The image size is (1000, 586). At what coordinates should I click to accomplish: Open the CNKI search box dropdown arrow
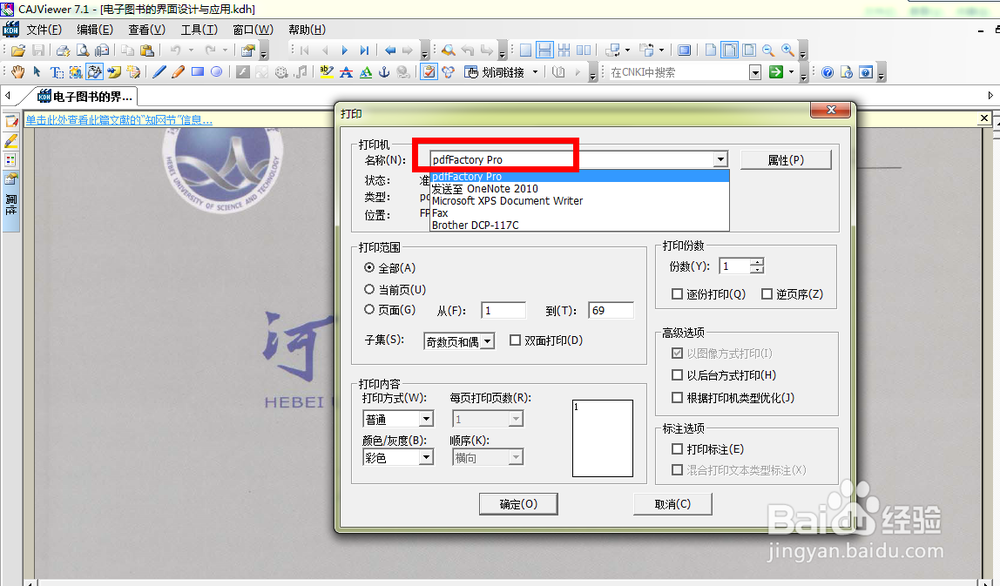pos(755,73)
